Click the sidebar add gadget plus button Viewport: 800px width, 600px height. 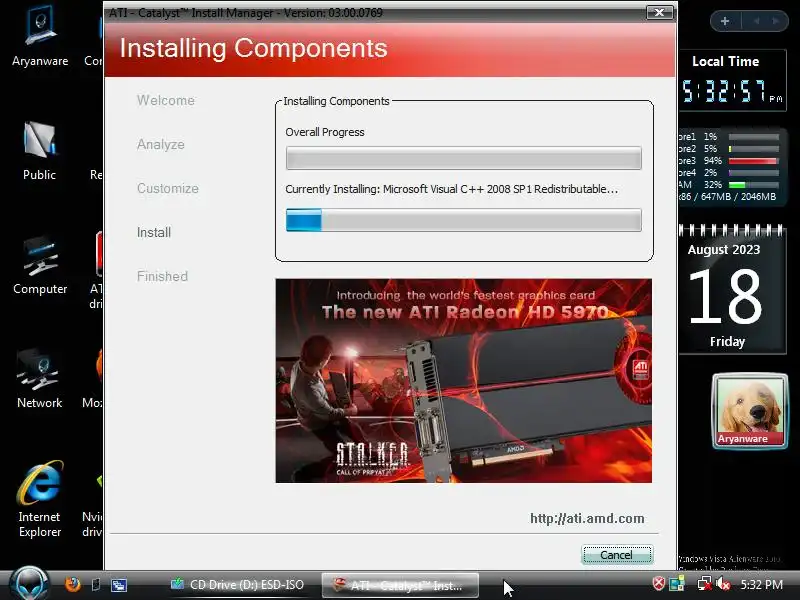pyautogui.click(x=725, y=21)
